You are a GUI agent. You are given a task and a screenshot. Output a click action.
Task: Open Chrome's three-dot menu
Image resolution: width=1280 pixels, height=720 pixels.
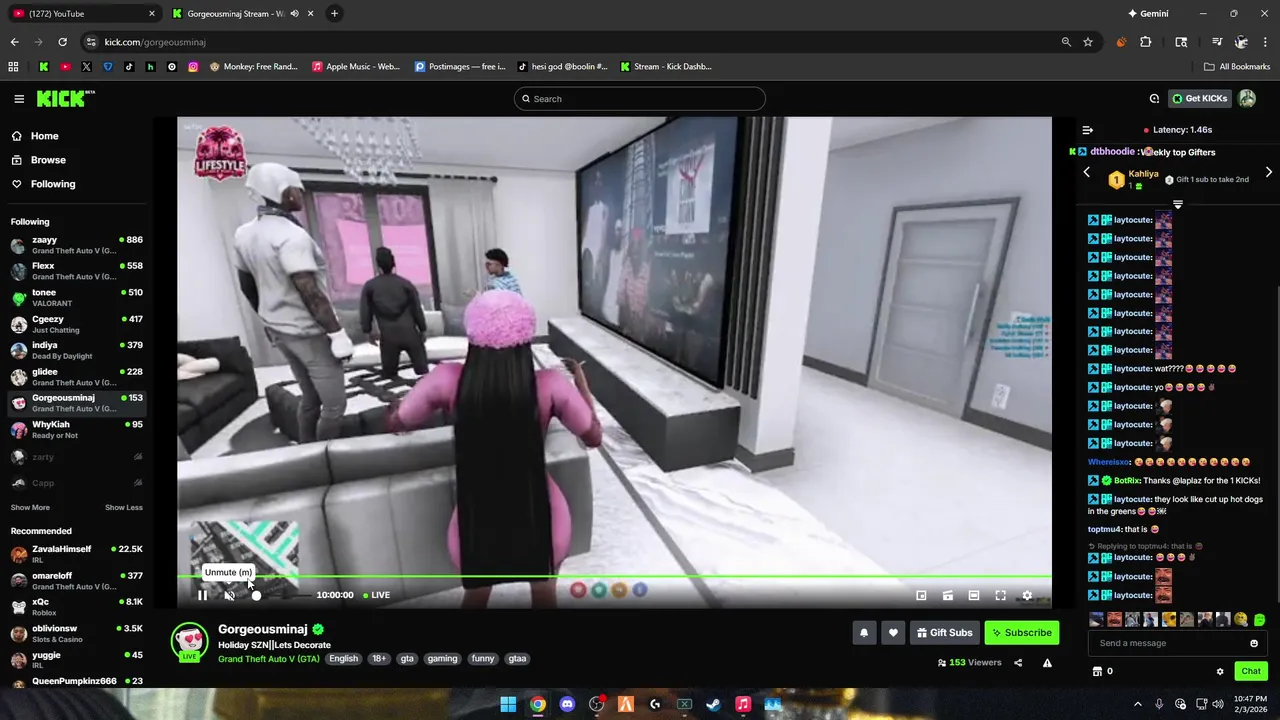click(1266, 42)
